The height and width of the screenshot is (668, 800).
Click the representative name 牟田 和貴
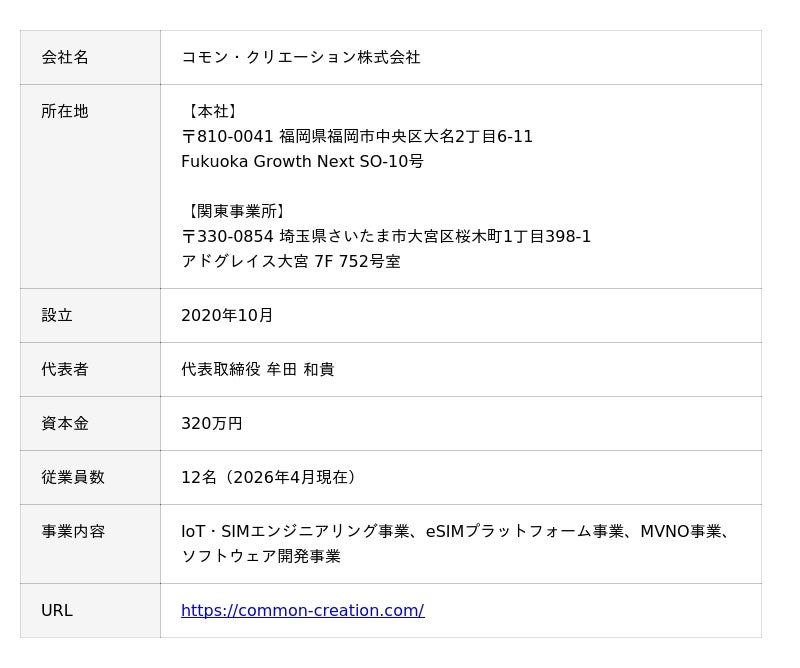(300, 369)
